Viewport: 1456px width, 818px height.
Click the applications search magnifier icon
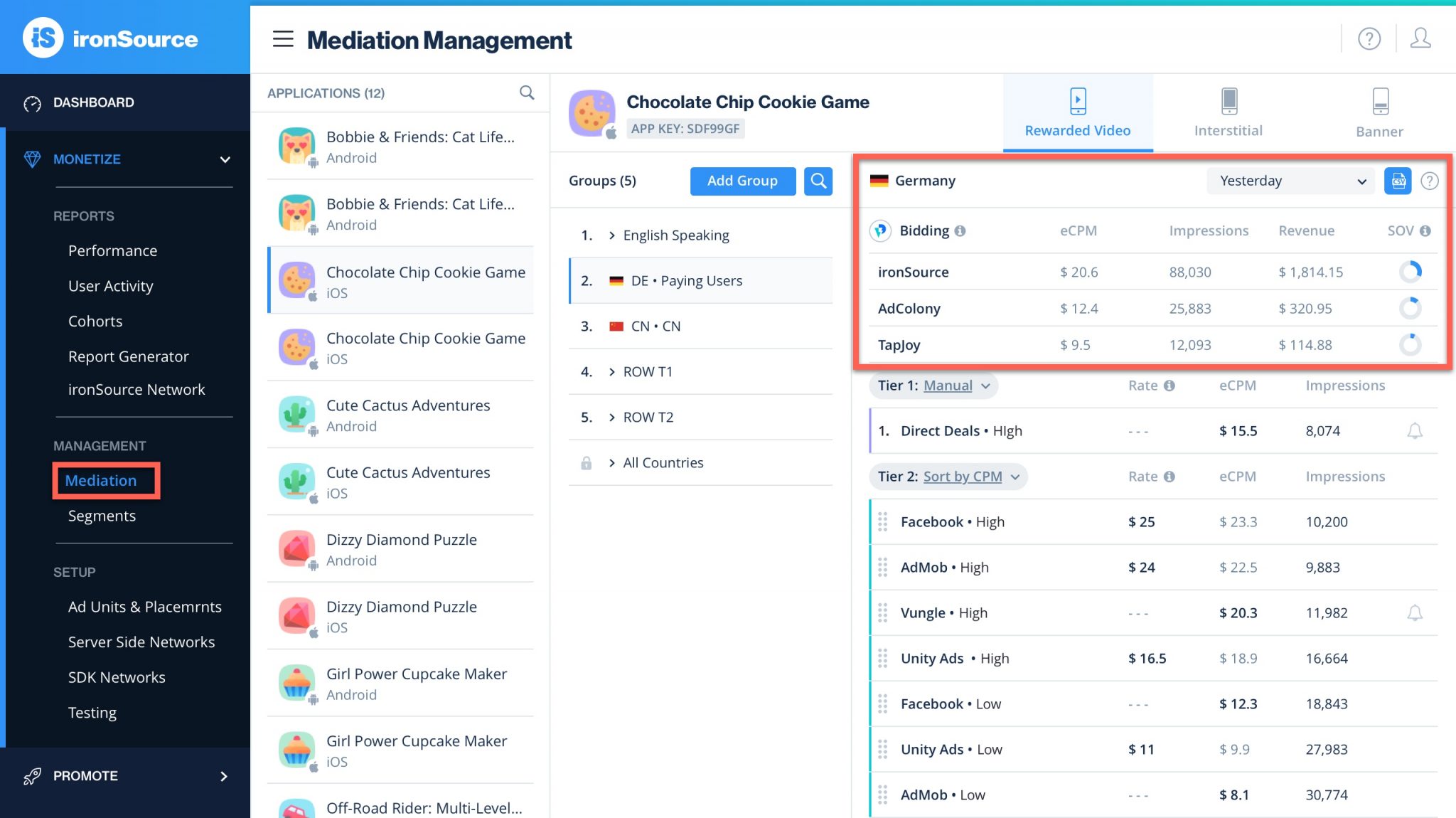pyautogui.click(x=527, y=92)
